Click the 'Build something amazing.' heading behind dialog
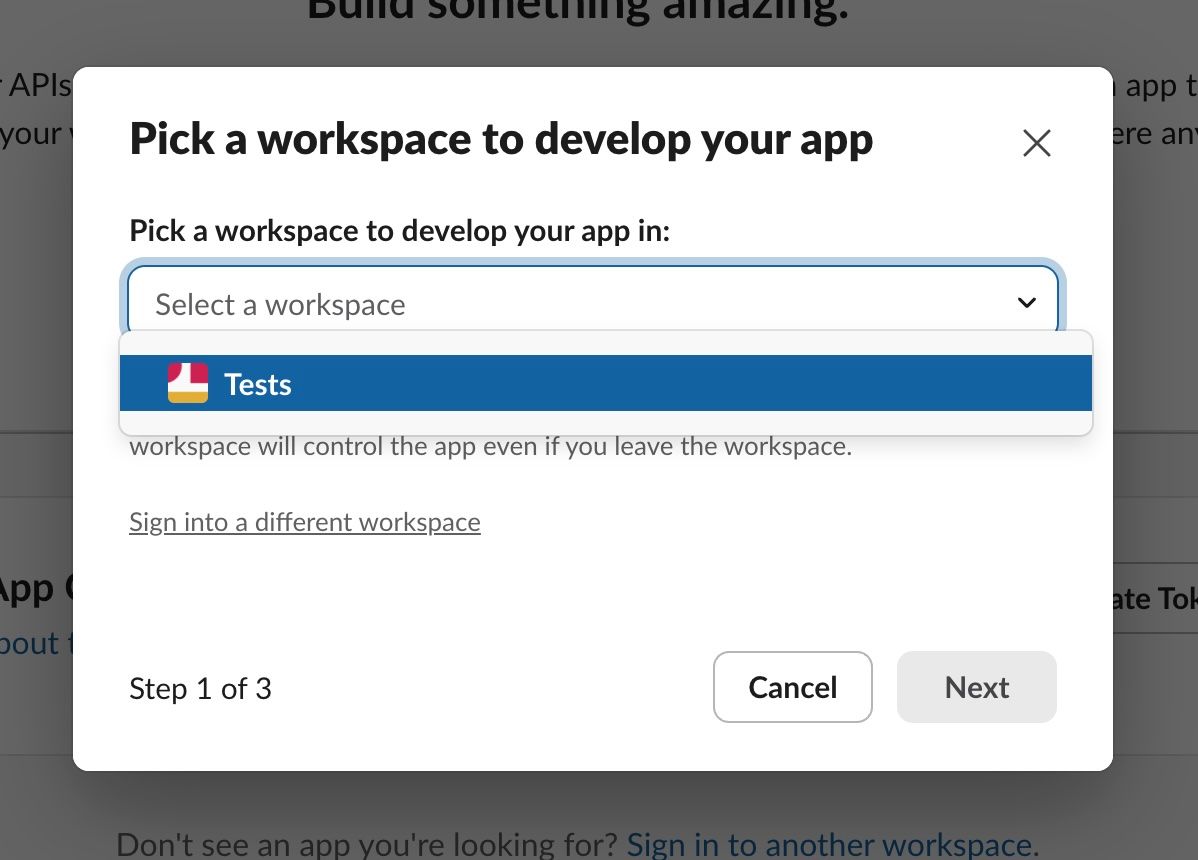Viewport: 1198px width, 860px height. (x=577, y=10)
